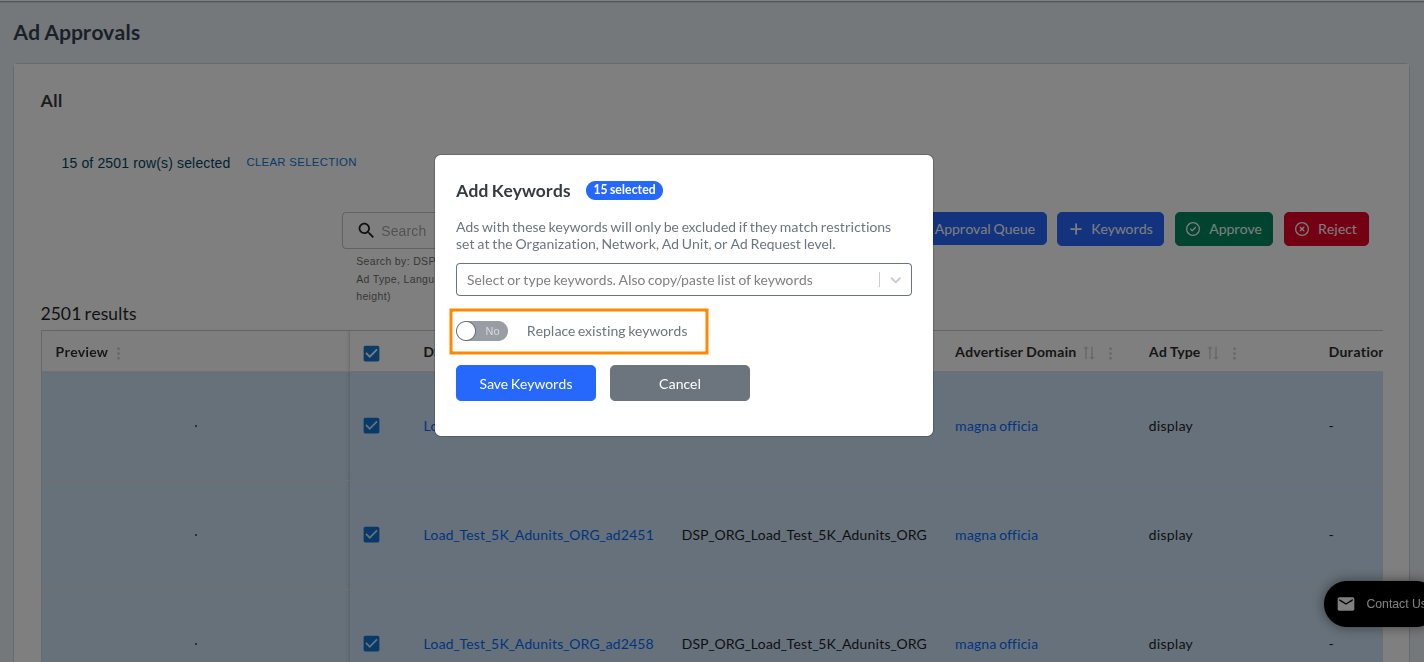1424x662 pixels.
Task: Click the Contact Us envelope icon
Action: point(1346,604)
